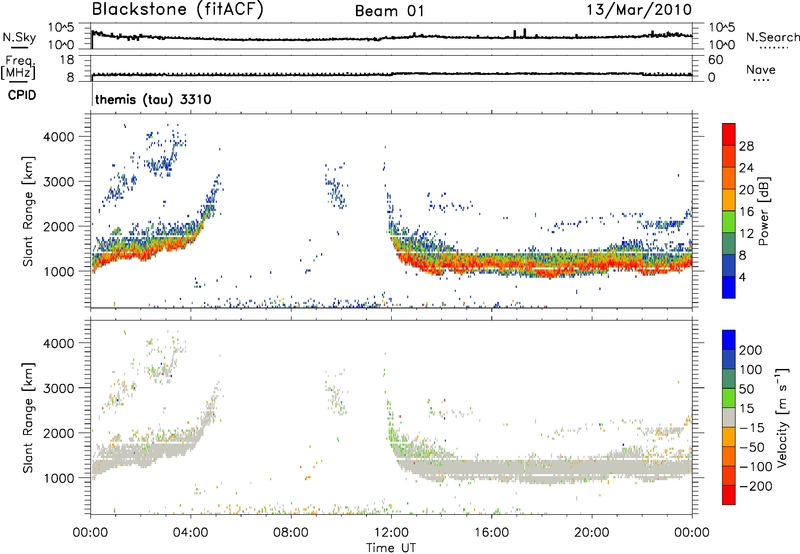800x554 pixels.
Task: Click the 'Slant Range [km]' label of velocity plot
Action: point(28,417)
